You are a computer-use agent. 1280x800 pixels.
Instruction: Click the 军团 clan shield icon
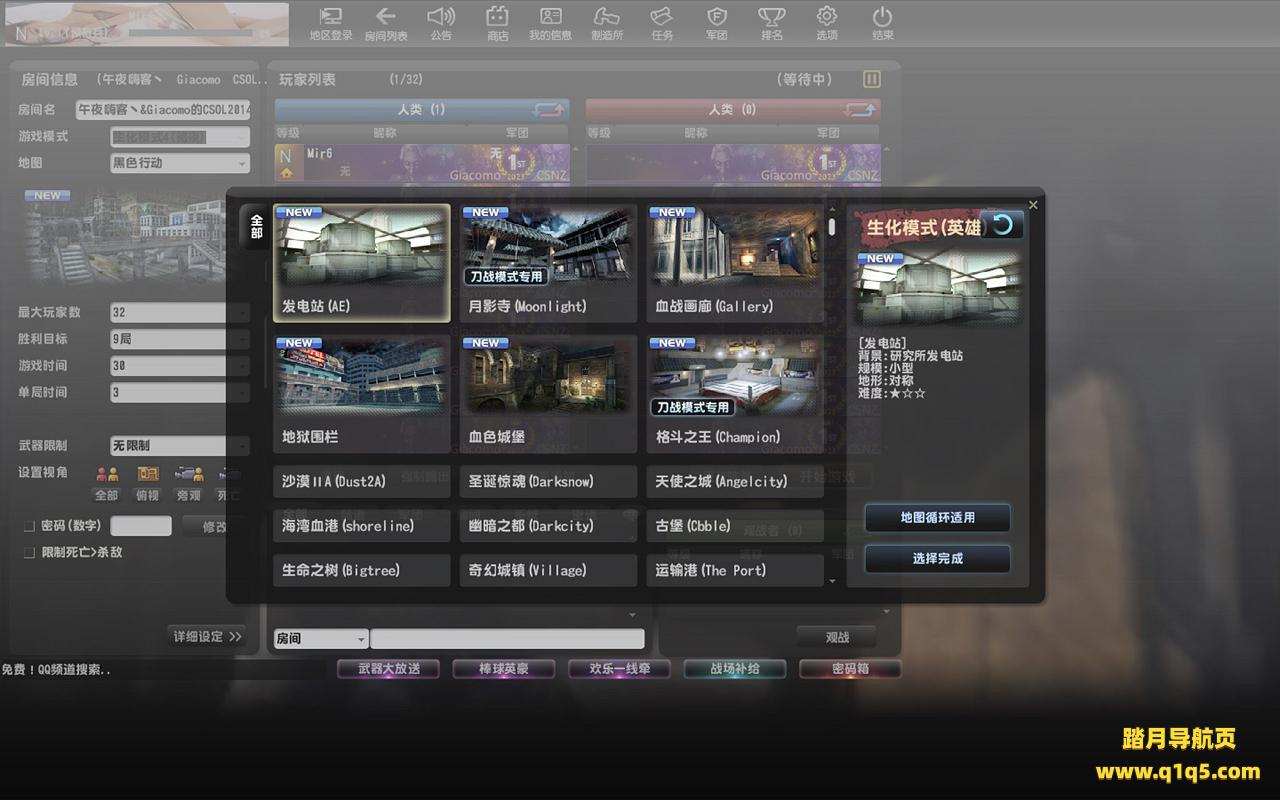coord(716,17)
